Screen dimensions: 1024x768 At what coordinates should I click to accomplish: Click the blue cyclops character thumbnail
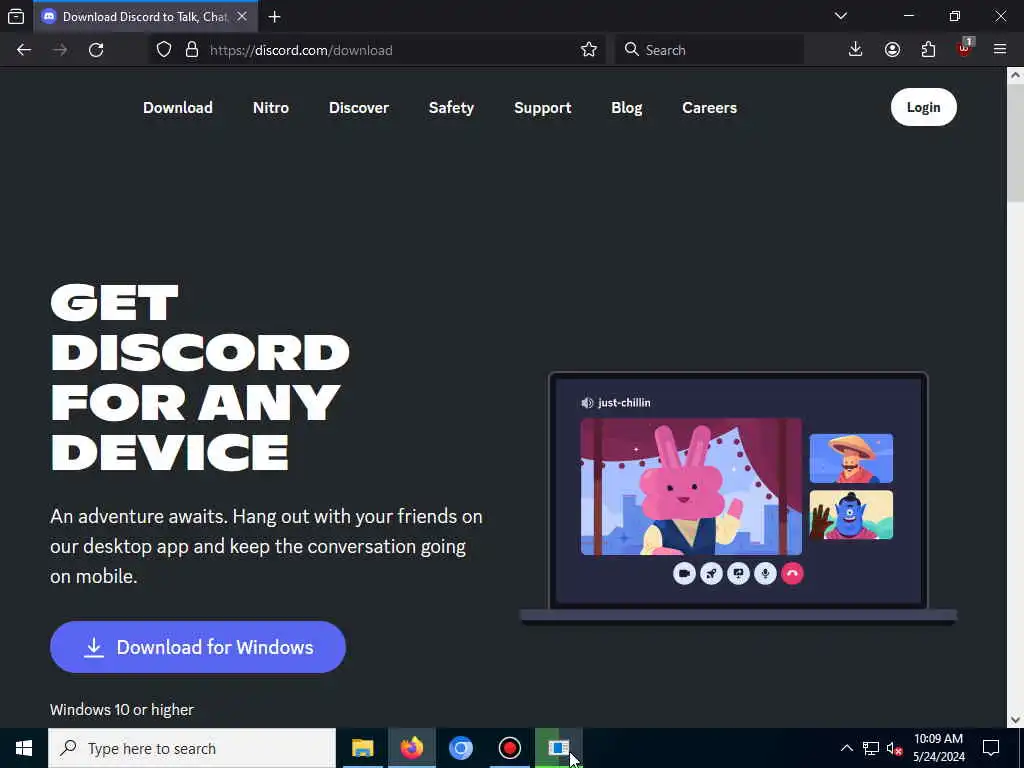[x=851, y=515]
